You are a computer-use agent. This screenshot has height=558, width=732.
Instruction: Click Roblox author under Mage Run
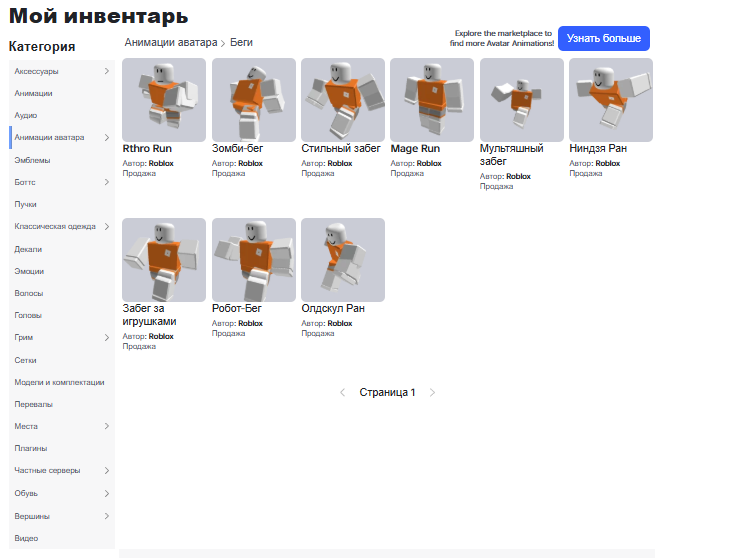click(x=429, y=163)
